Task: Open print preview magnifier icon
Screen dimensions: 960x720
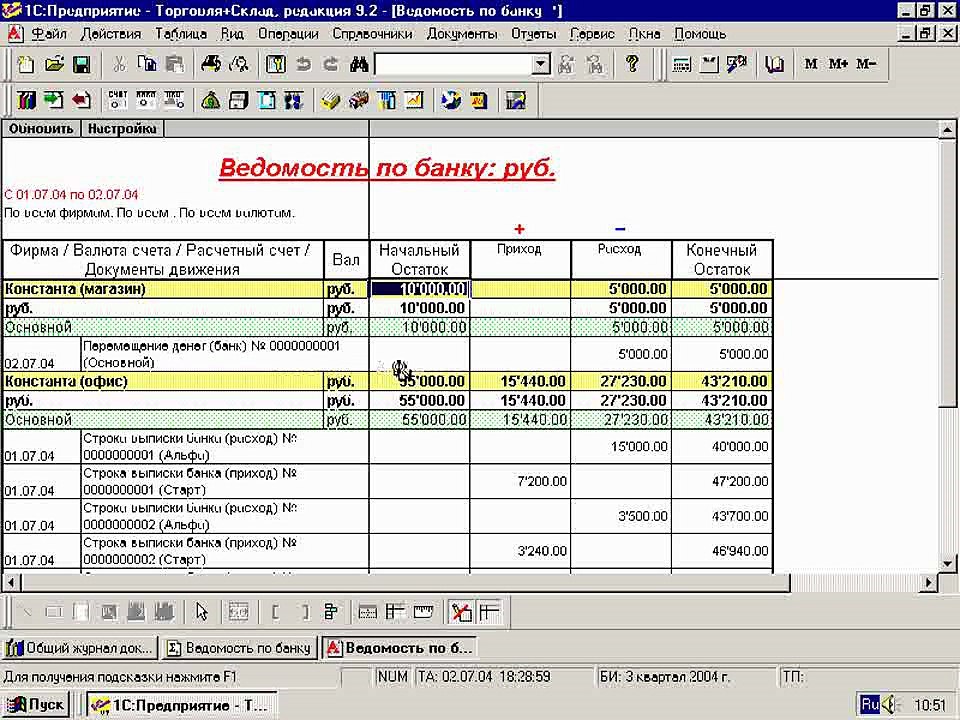Action: (239, 64)
